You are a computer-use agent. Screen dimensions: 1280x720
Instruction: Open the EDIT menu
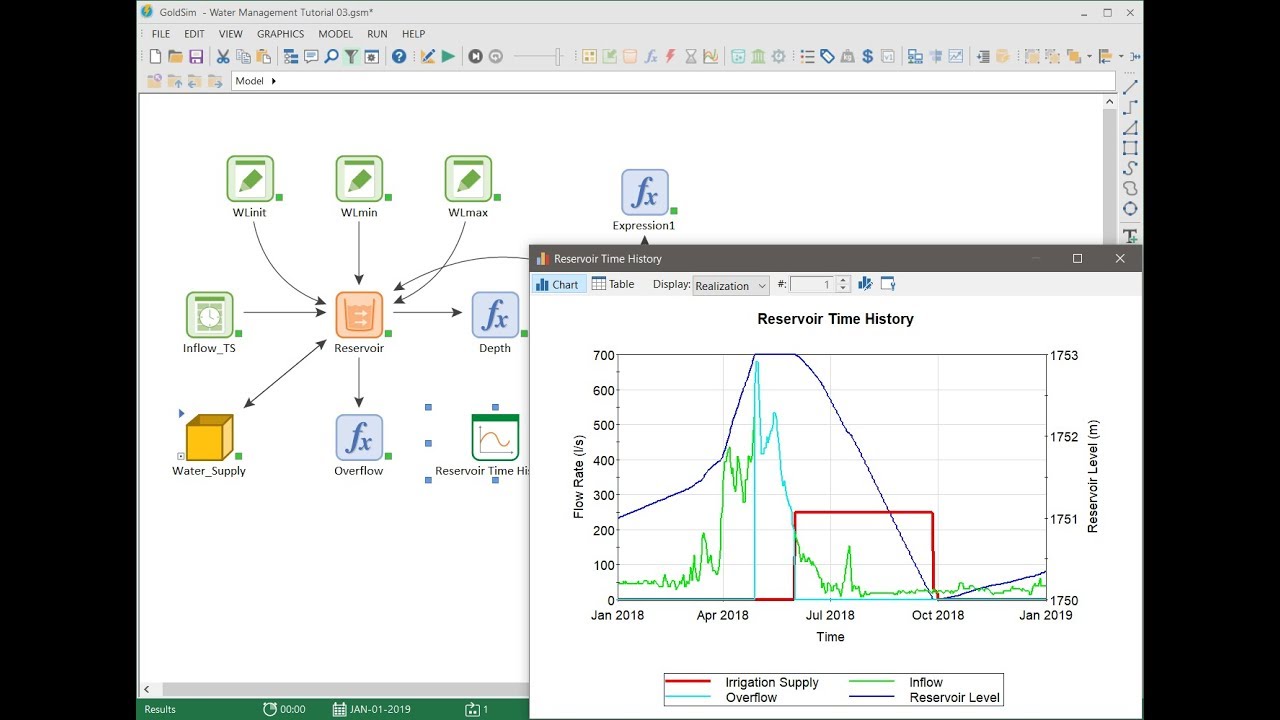click(x=194, y=34)
